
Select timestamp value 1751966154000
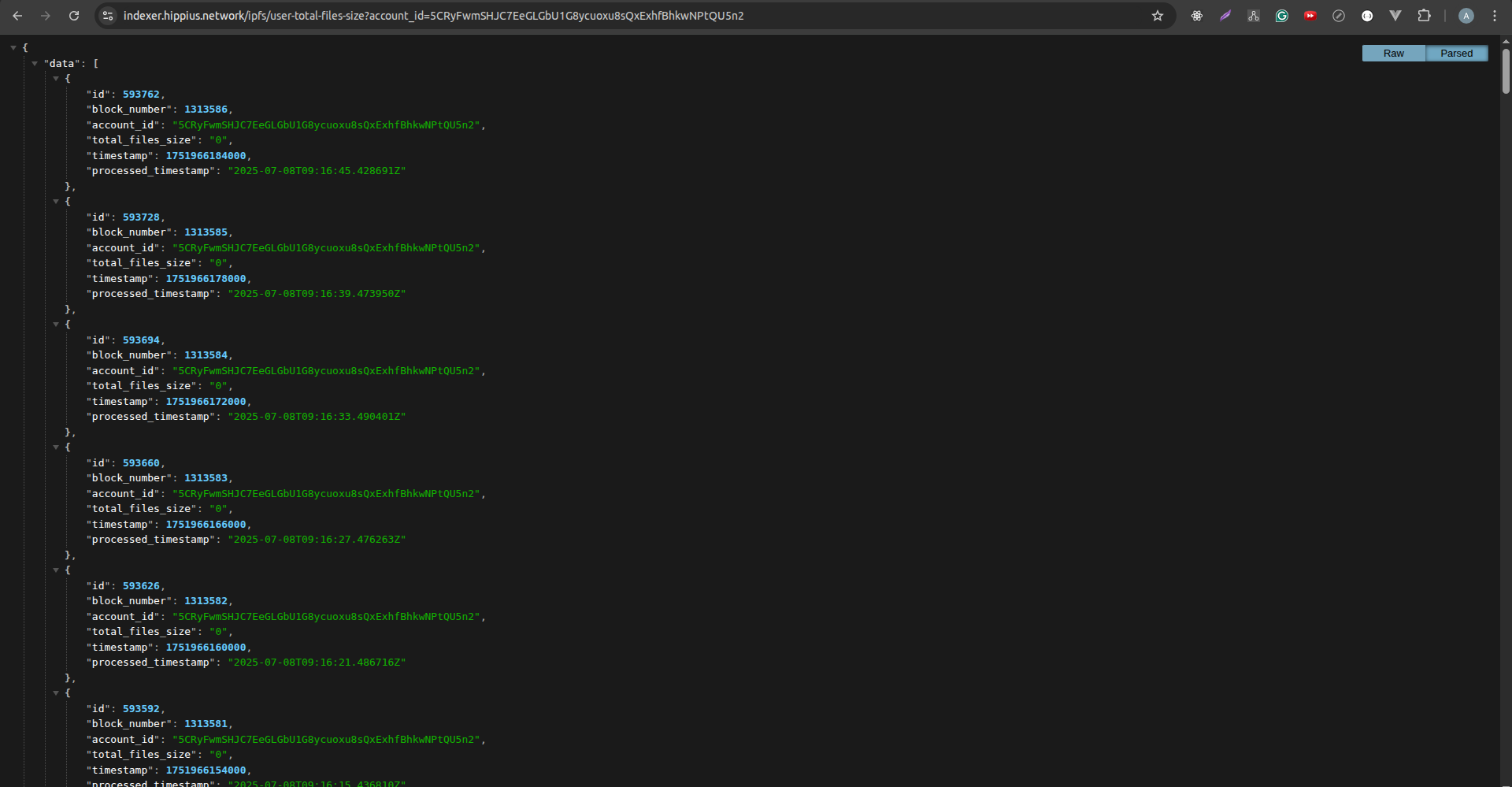(x=206, y=770)
